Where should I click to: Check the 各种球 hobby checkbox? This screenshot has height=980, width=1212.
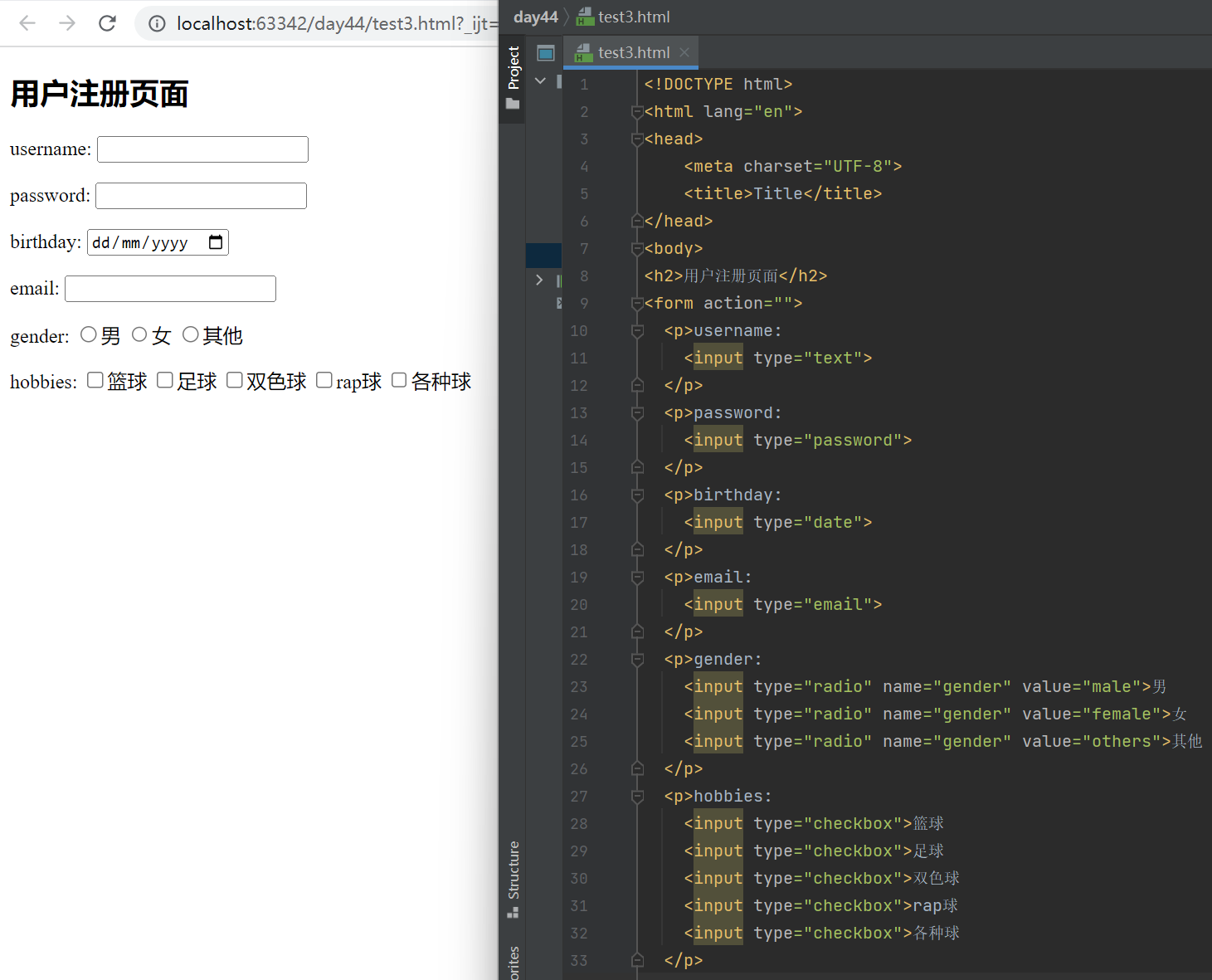[x=399, y=380]
